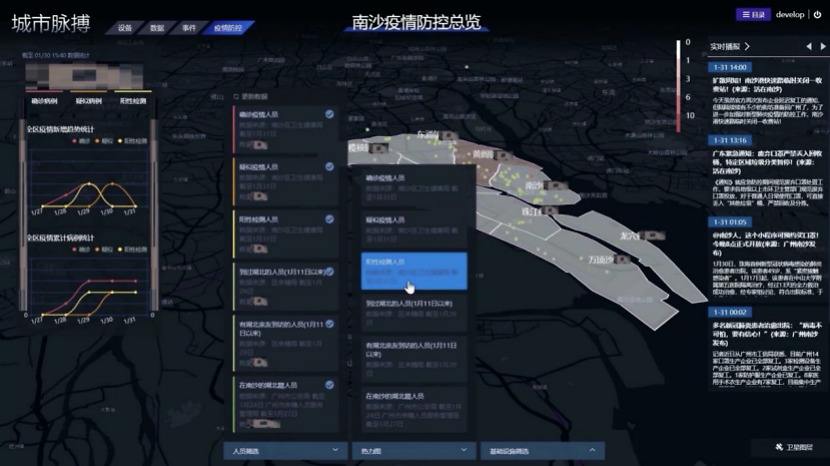The image size is (830, 466).
Task: Switch to the 设备 tab
Action: [x=124, y=28]
